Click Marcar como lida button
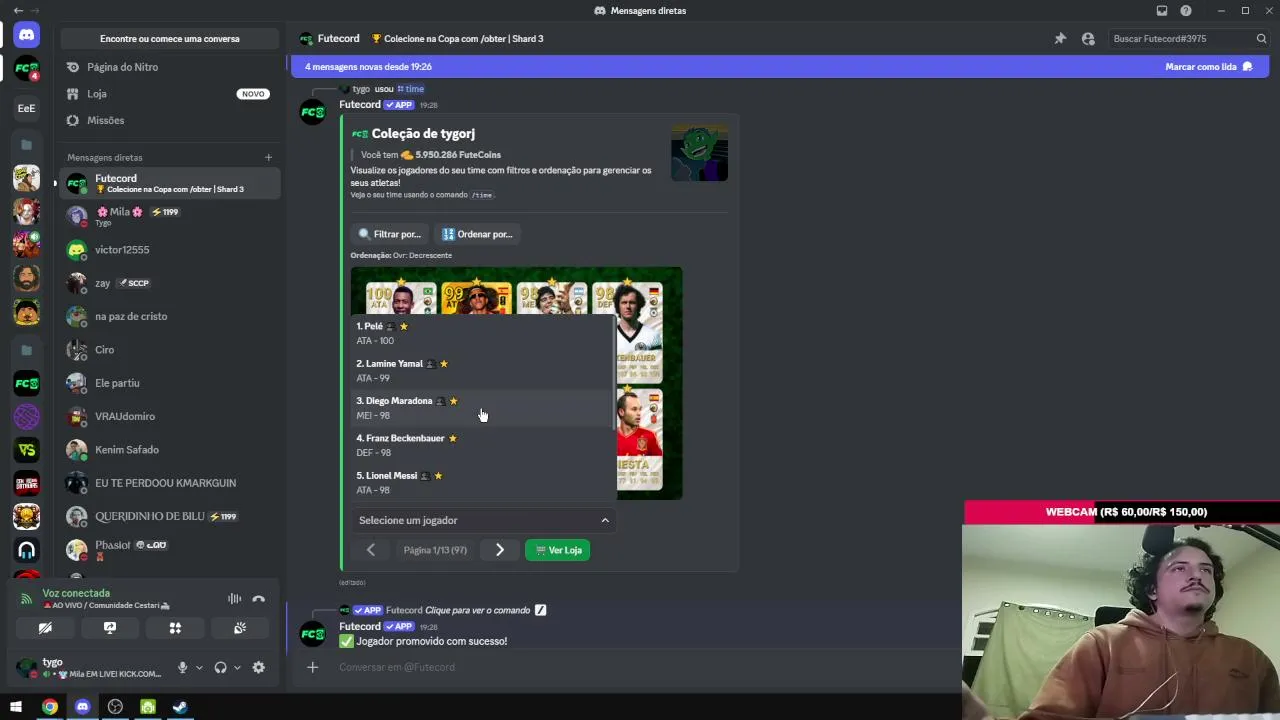Viewport: 1280px width, 720px height. (x=1209, y=67)
